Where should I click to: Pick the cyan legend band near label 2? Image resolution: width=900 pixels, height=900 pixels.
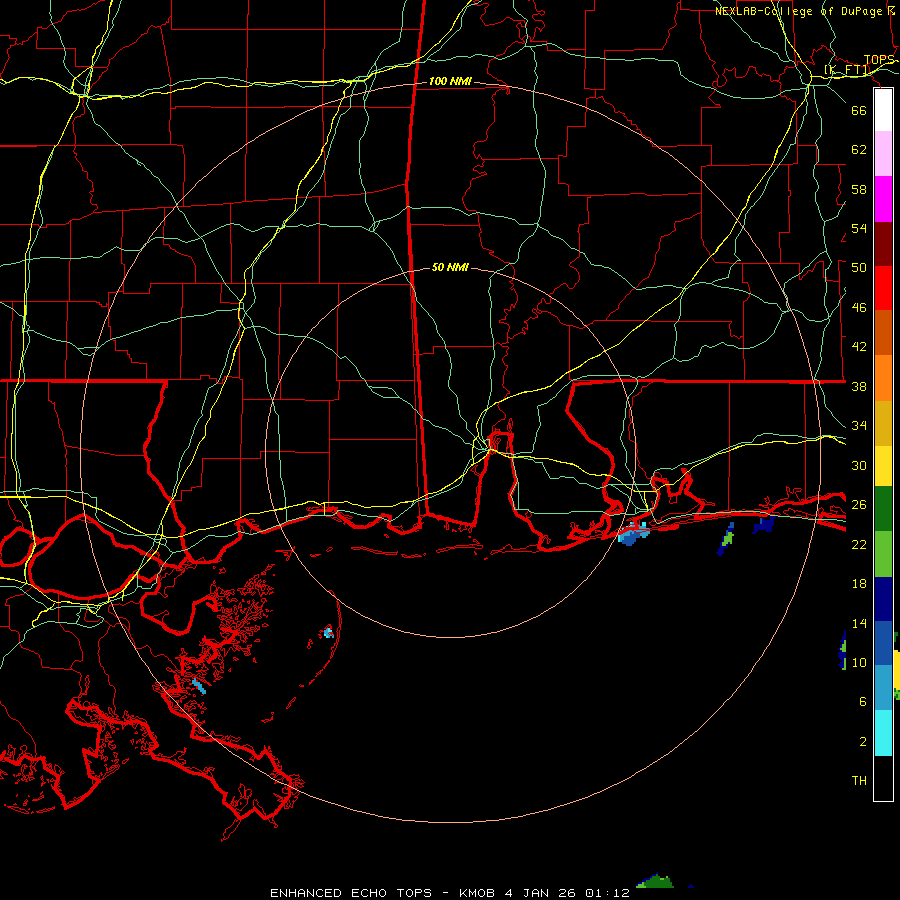coord(883,733)
